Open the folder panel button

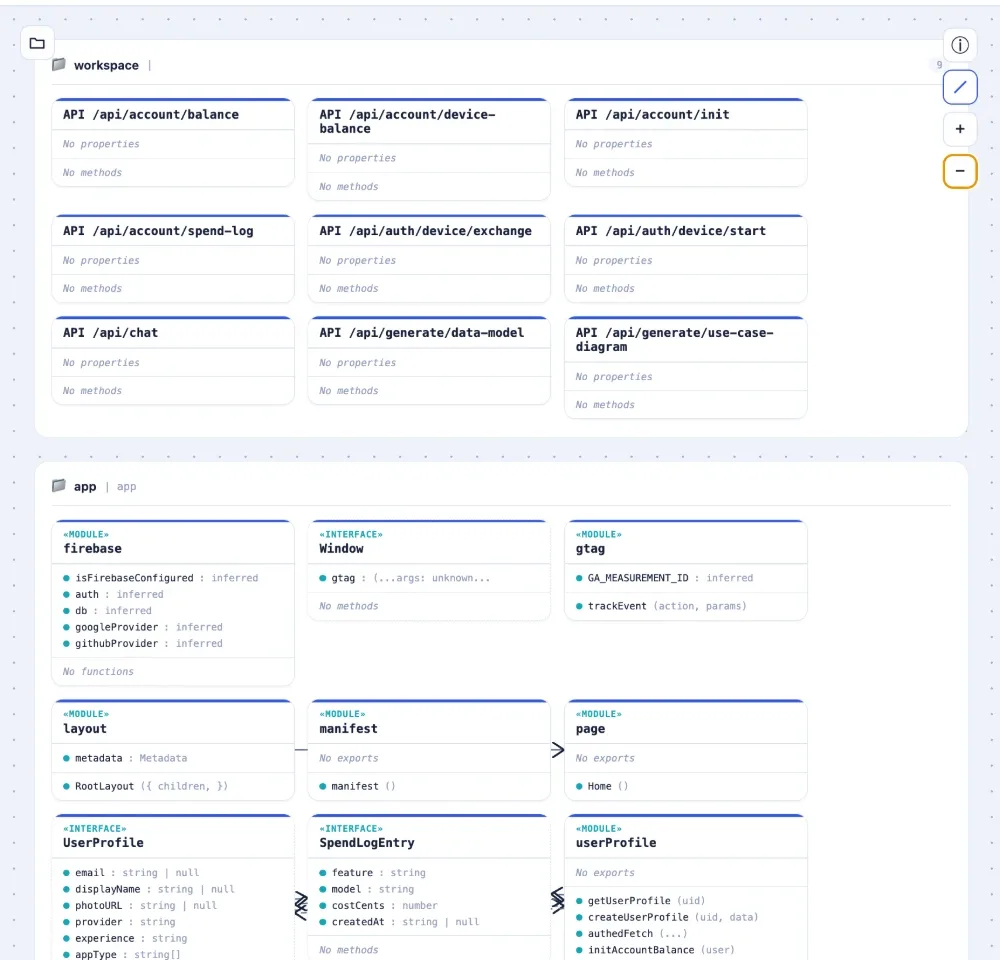pos(37,43)
